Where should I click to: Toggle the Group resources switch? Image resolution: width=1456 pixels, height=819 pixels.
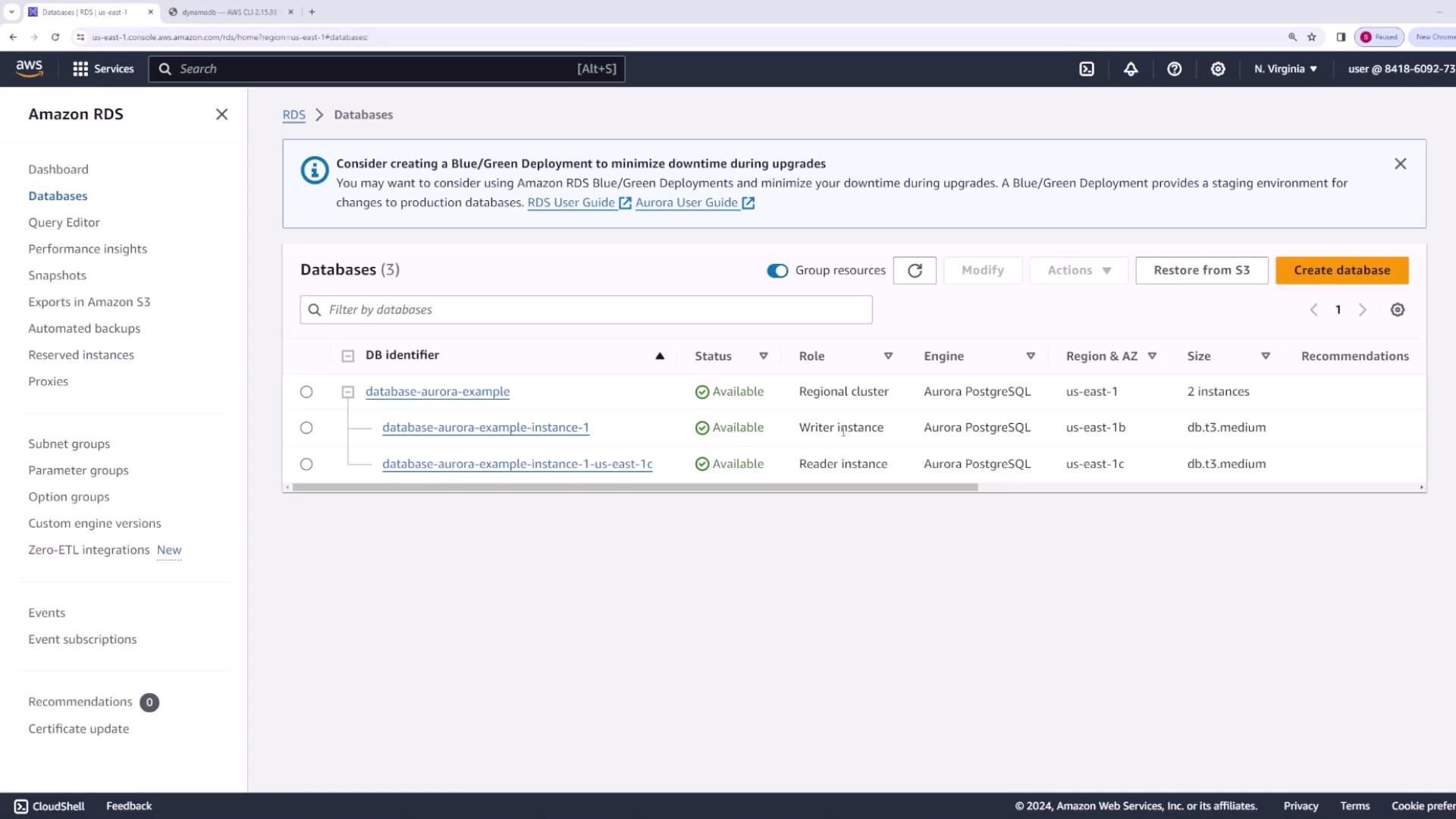click(777, 271)
